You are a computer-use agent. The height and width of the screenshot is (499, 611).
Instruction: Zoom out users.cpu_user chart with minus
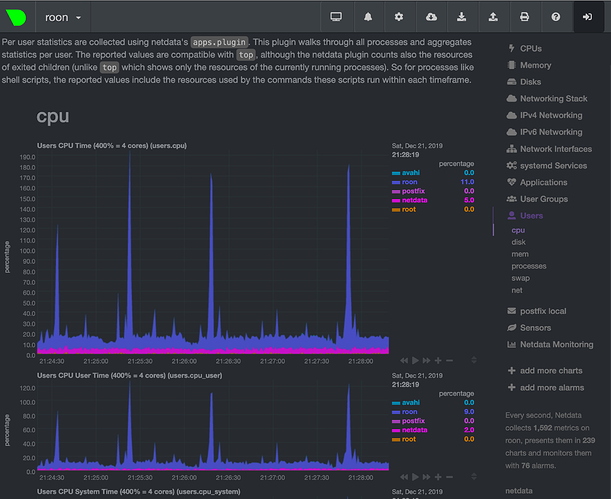pos(449,477)
